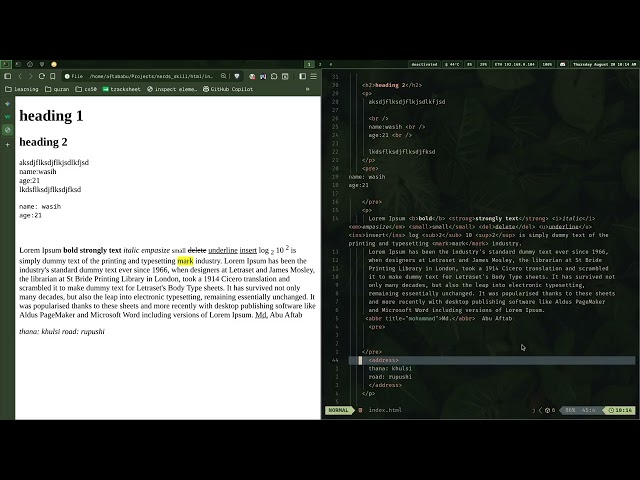Click the orange dot icon in the top bar
Viewport: 640px width, 480px height.
[54, 64]
